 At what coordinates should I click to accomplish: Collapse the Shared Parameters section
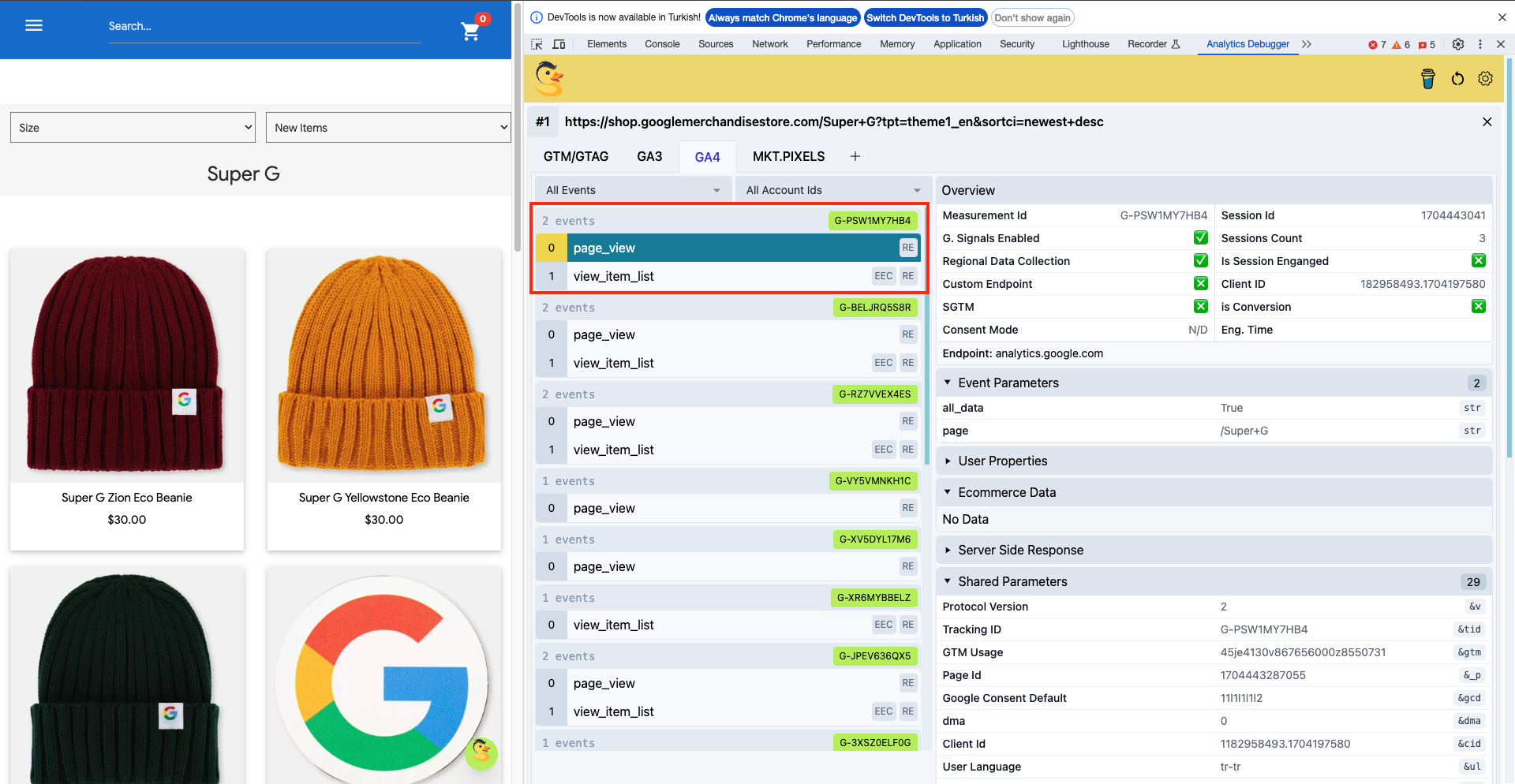(1214, 581)
